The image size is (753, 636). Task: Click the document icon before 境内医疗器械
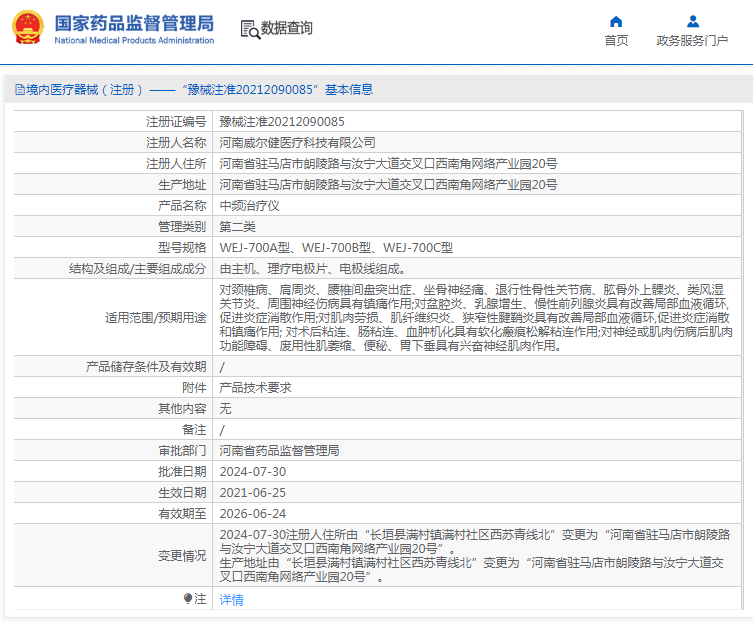coord(20,90)
